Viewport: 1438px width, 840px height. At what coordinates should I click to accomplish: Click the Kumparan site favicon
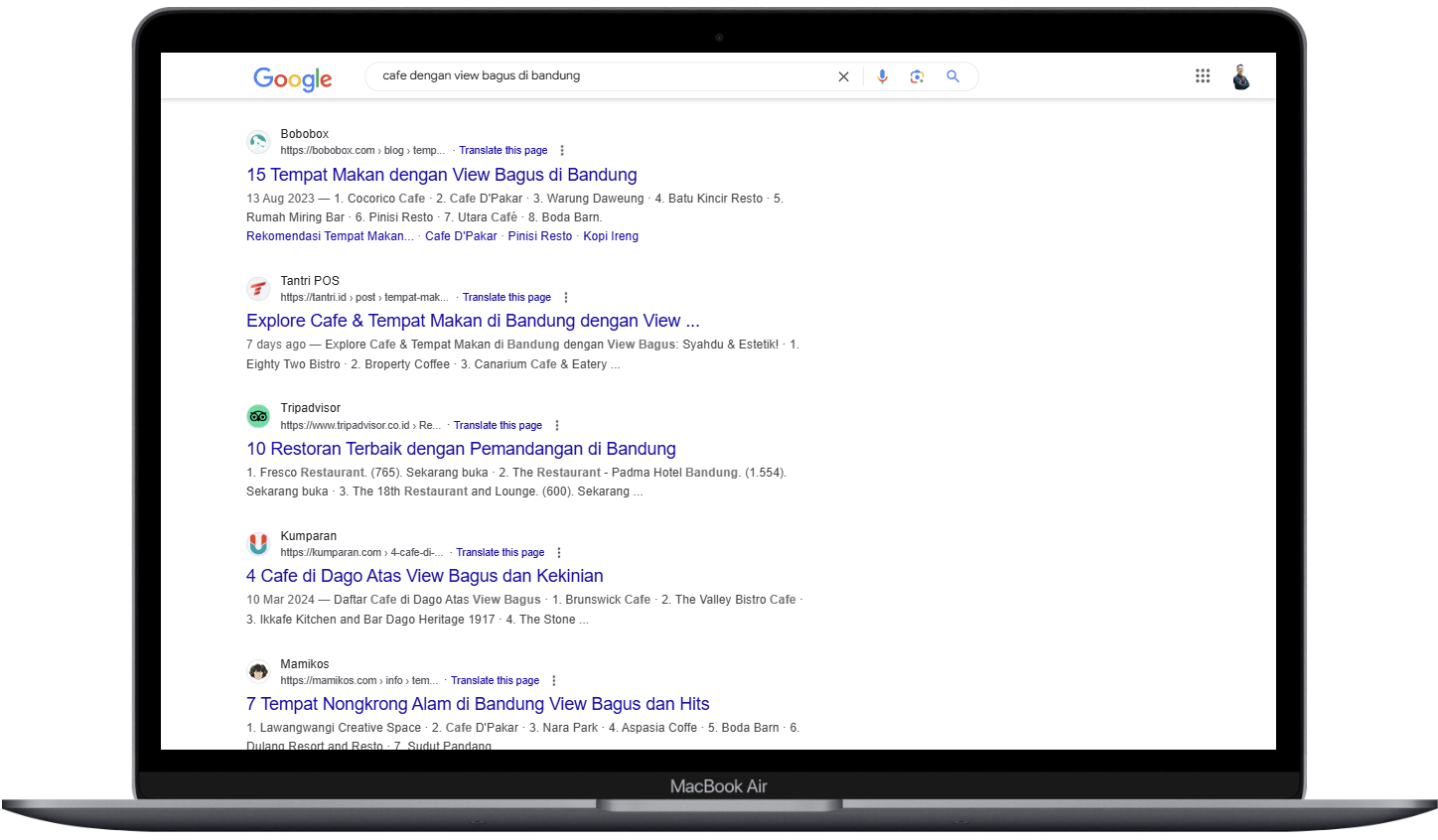(258, 544)
